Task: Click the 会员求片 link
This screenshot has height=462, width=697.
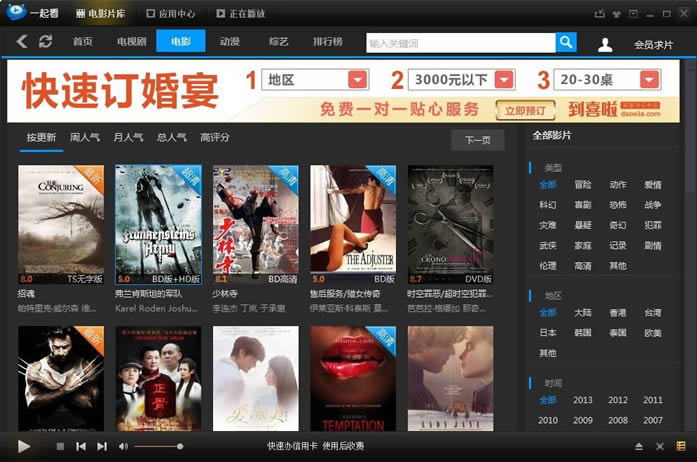Action: point(653,44)
